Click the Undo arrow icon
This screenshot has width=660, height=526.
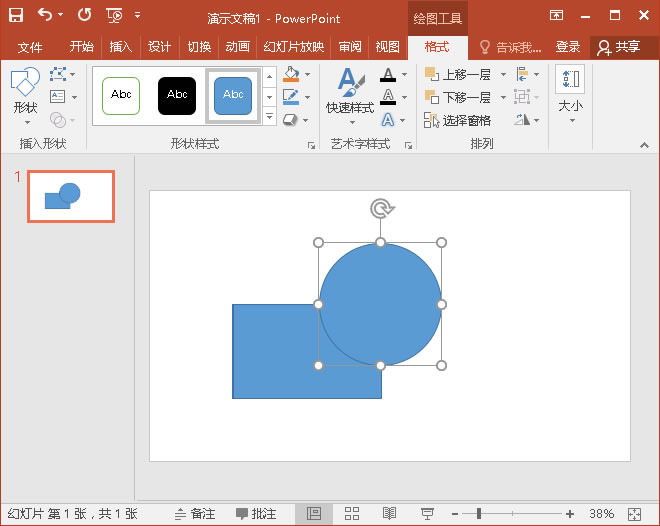click(45, 15)
